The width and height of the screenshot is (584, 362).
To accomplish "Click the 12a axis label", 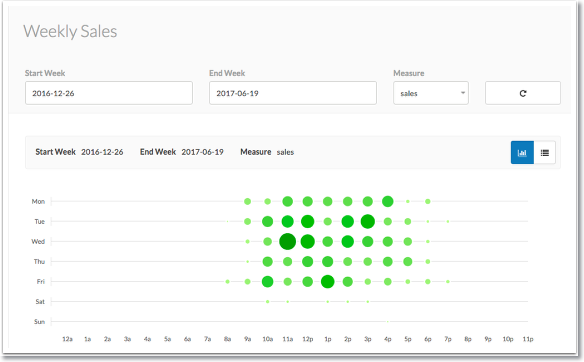I will [67, 339].
